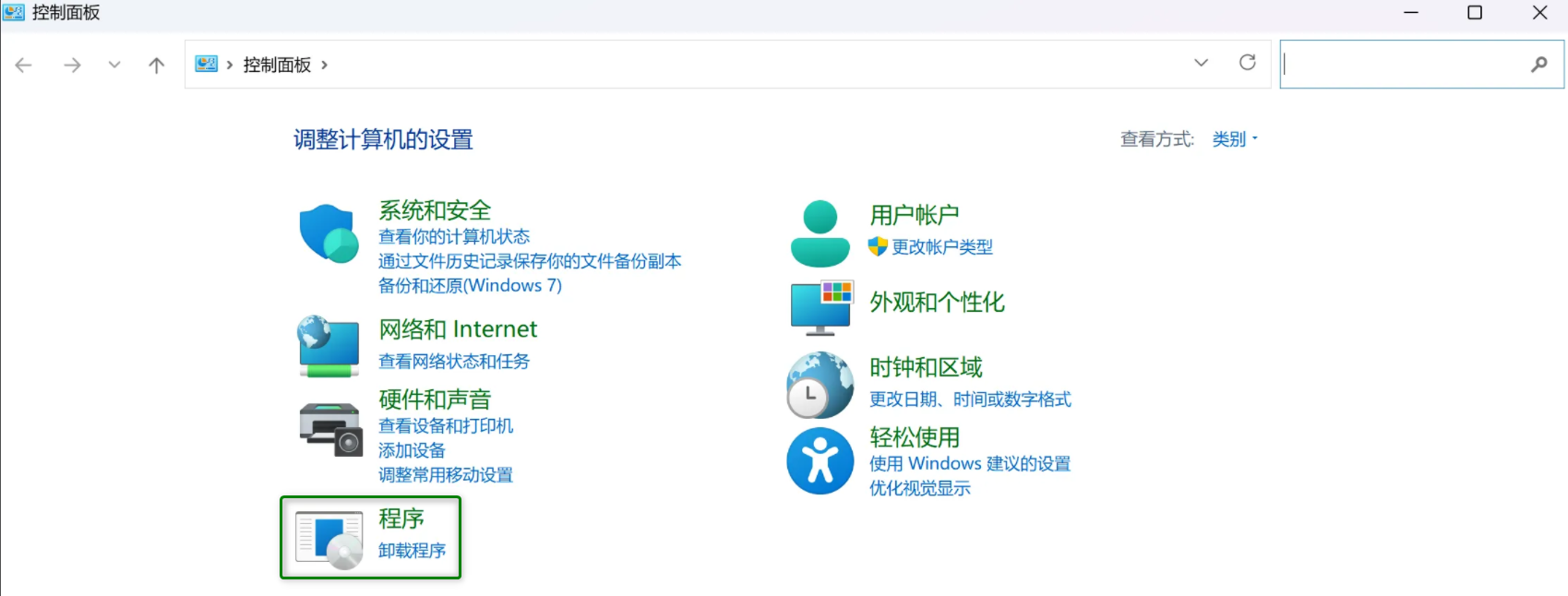Open 通过文件历史记录保存你的文件备份副本 link

click(x=530, y=261)
